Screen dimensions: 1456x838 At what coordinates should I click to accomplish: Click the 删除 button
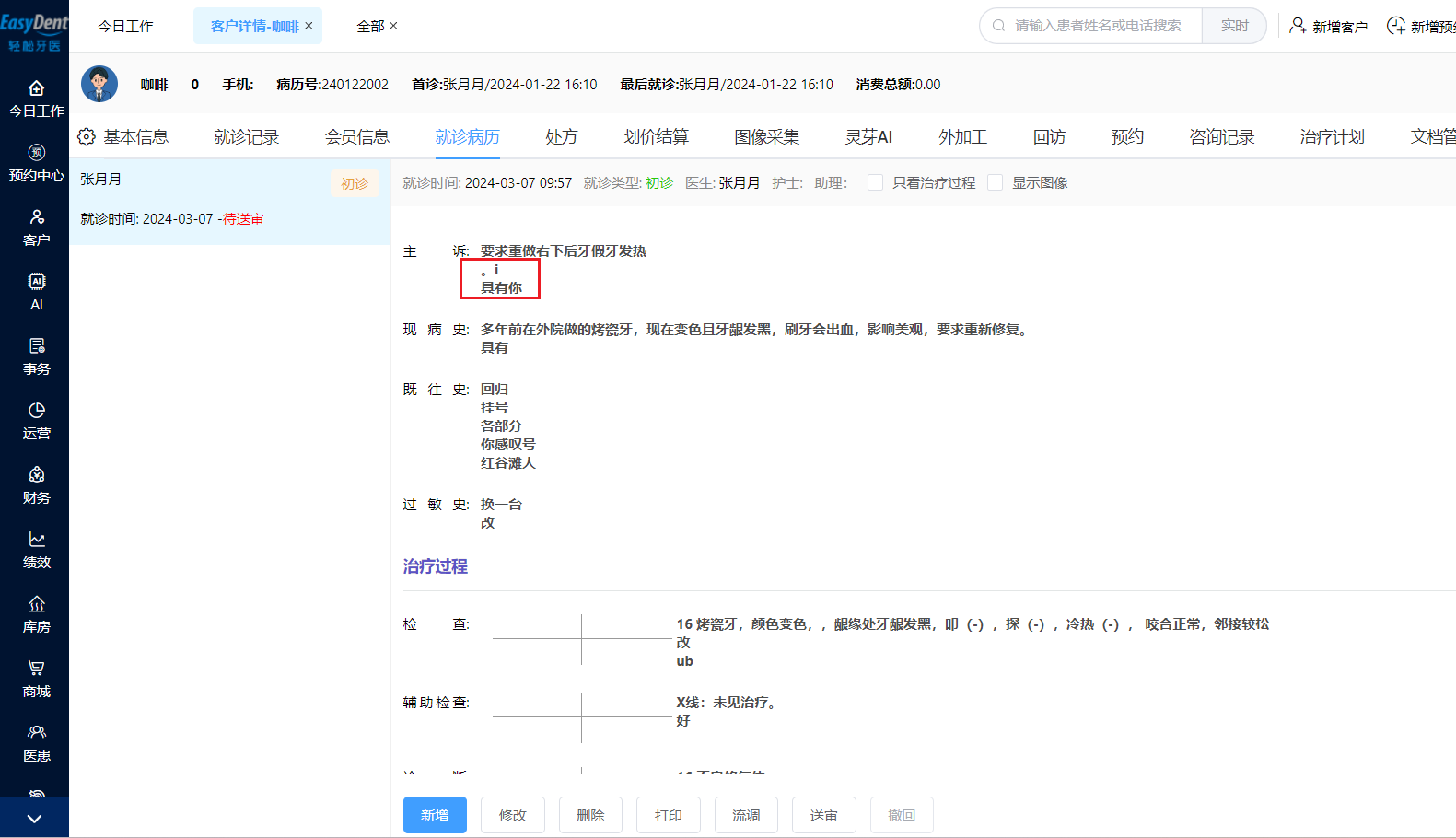pos(590,815)
